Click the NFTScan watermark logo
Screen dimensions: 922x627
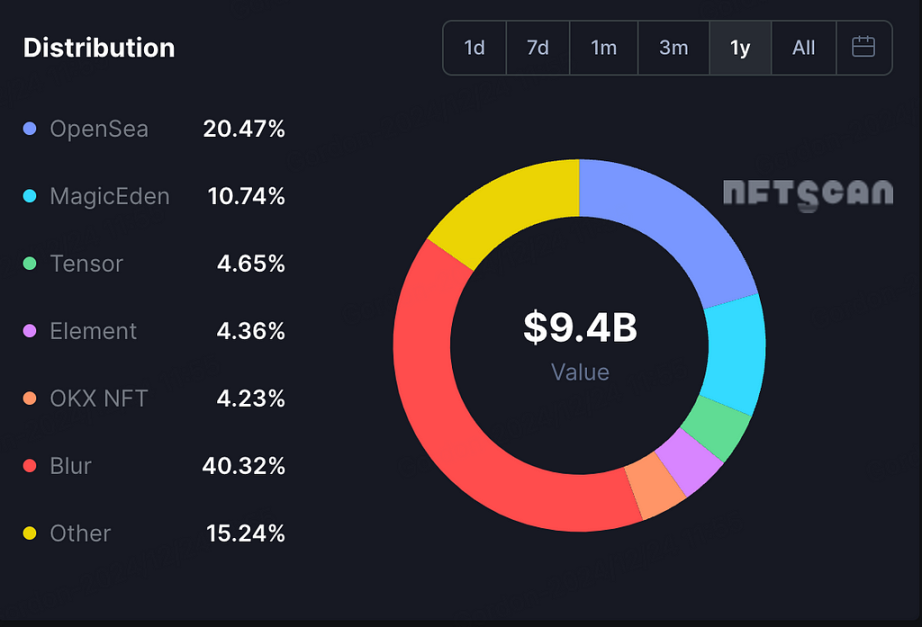click(808, 194)
